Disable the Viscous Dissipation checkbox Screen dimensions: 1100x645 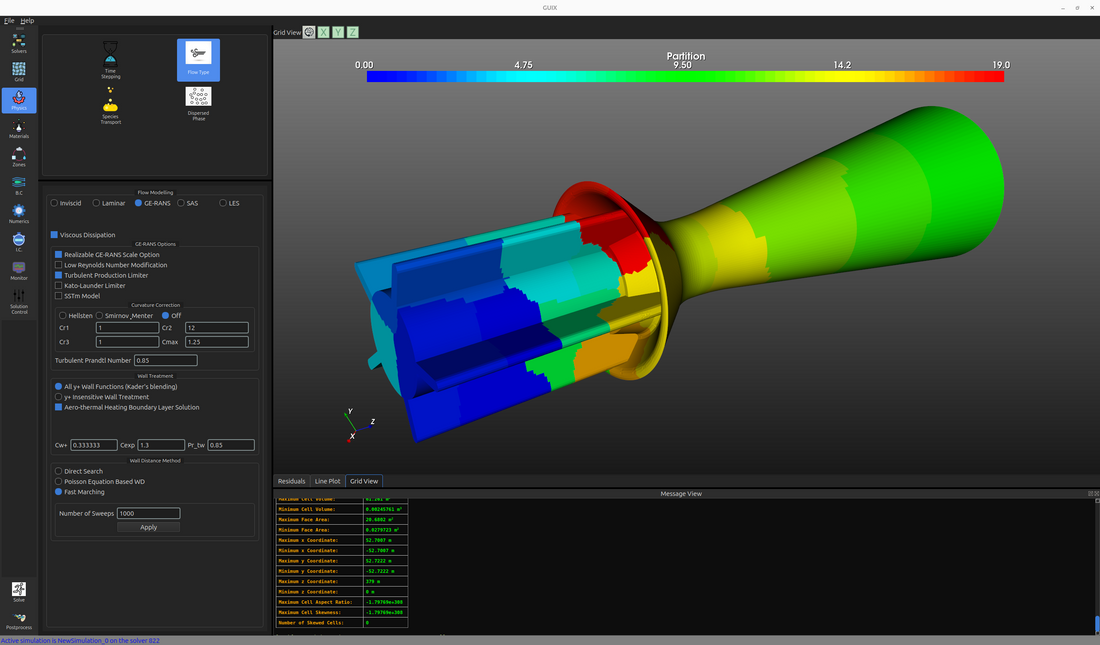coord(55,235)
